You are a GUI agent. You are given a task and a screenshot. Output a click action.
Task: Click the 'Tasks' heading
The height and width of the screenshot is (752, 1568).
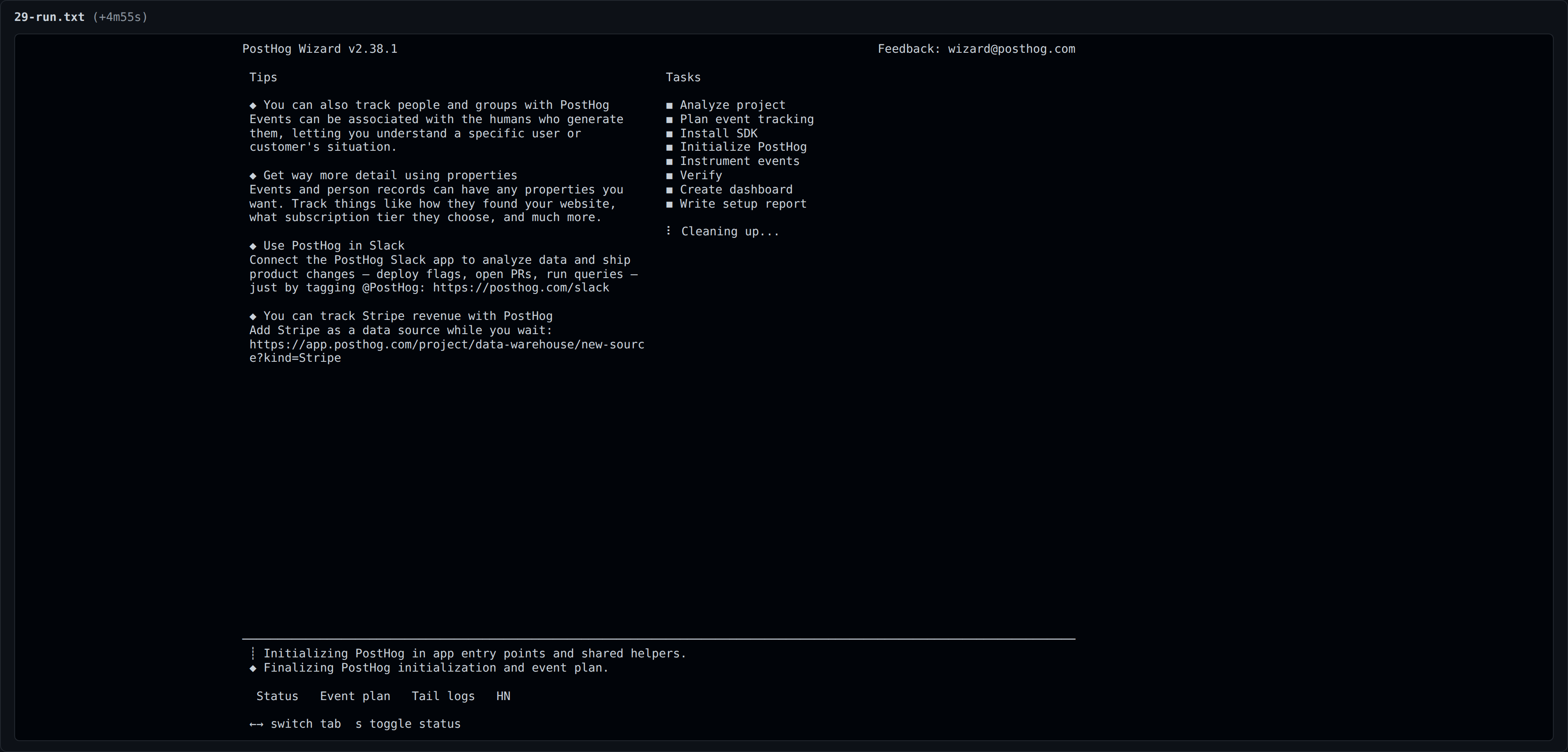point(683,77)
